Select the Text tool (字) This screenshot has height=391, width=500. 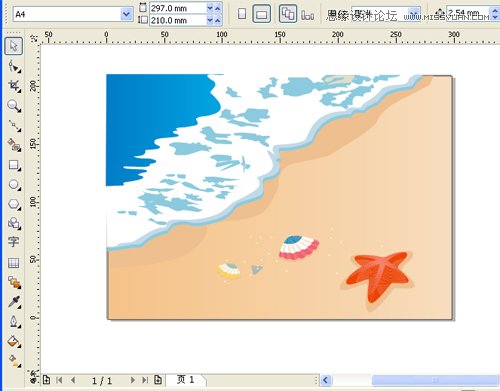(14, 242)
